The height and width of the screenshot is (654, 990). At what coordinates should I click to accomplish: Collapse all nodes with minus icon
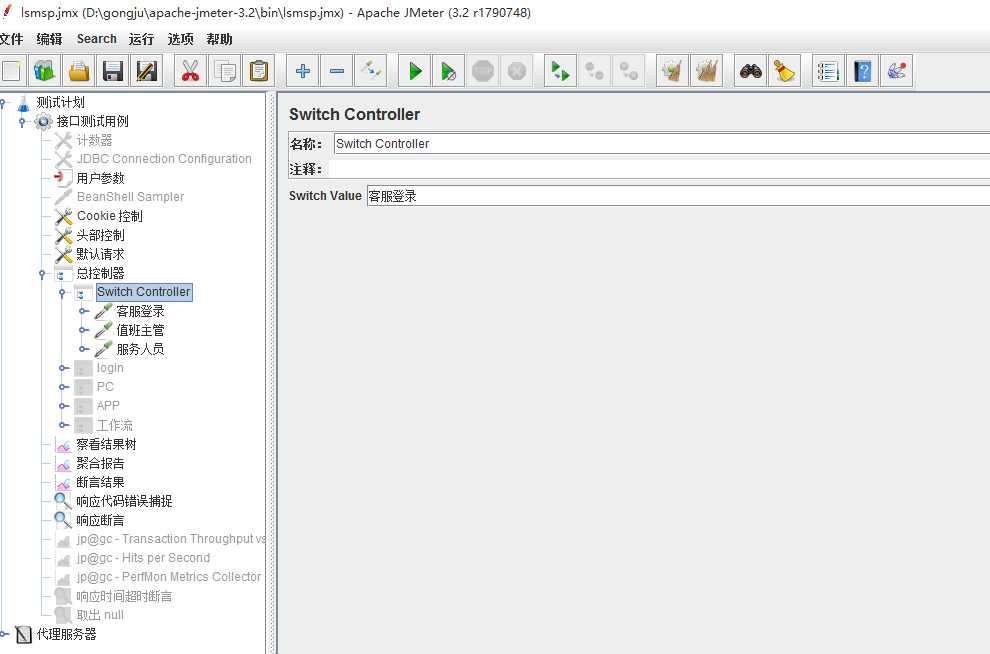pyautogui.click(x=337, y=71)
